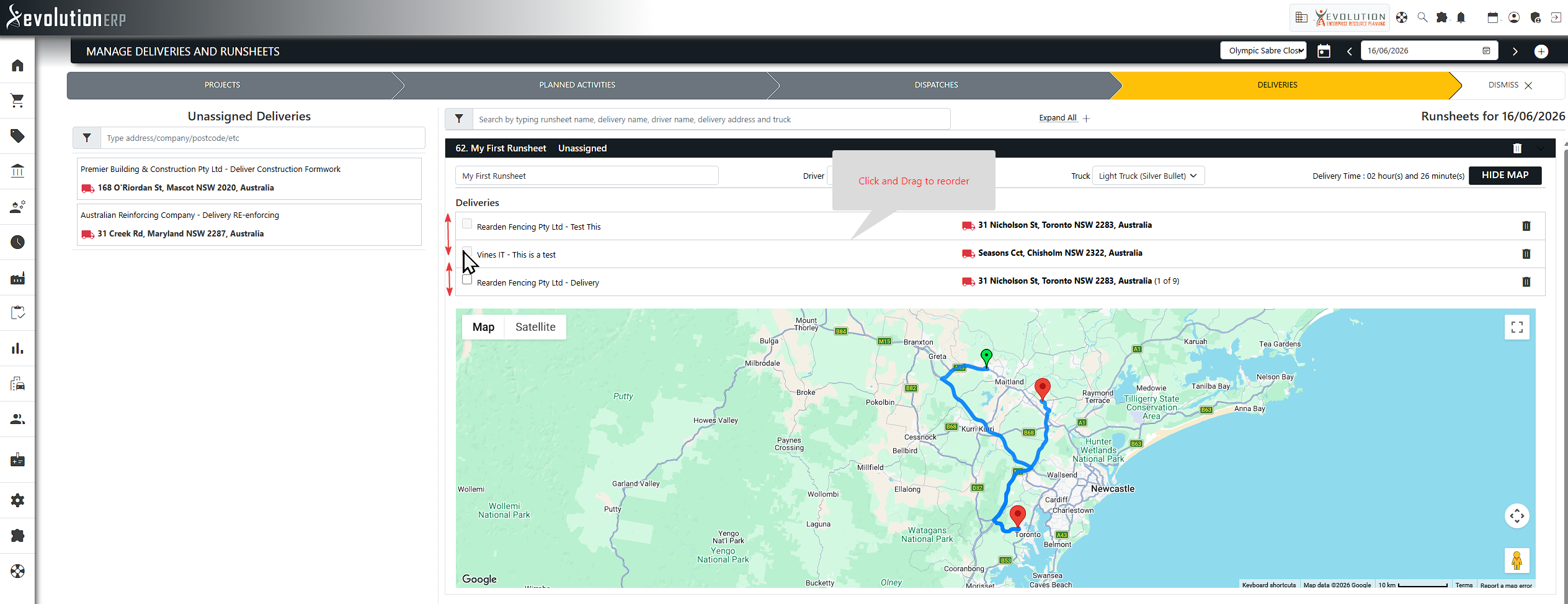Click the shield admin icon
The height and width of the screenshot is (604, 1568).
tap(1536, 17)
